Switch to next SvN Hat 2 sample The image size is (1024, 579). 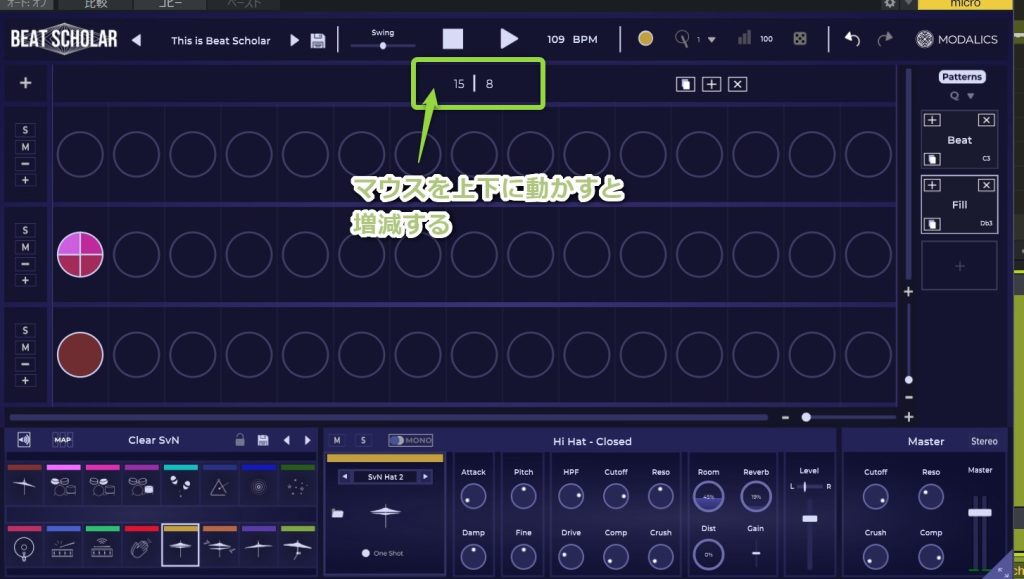click(426, 477)
